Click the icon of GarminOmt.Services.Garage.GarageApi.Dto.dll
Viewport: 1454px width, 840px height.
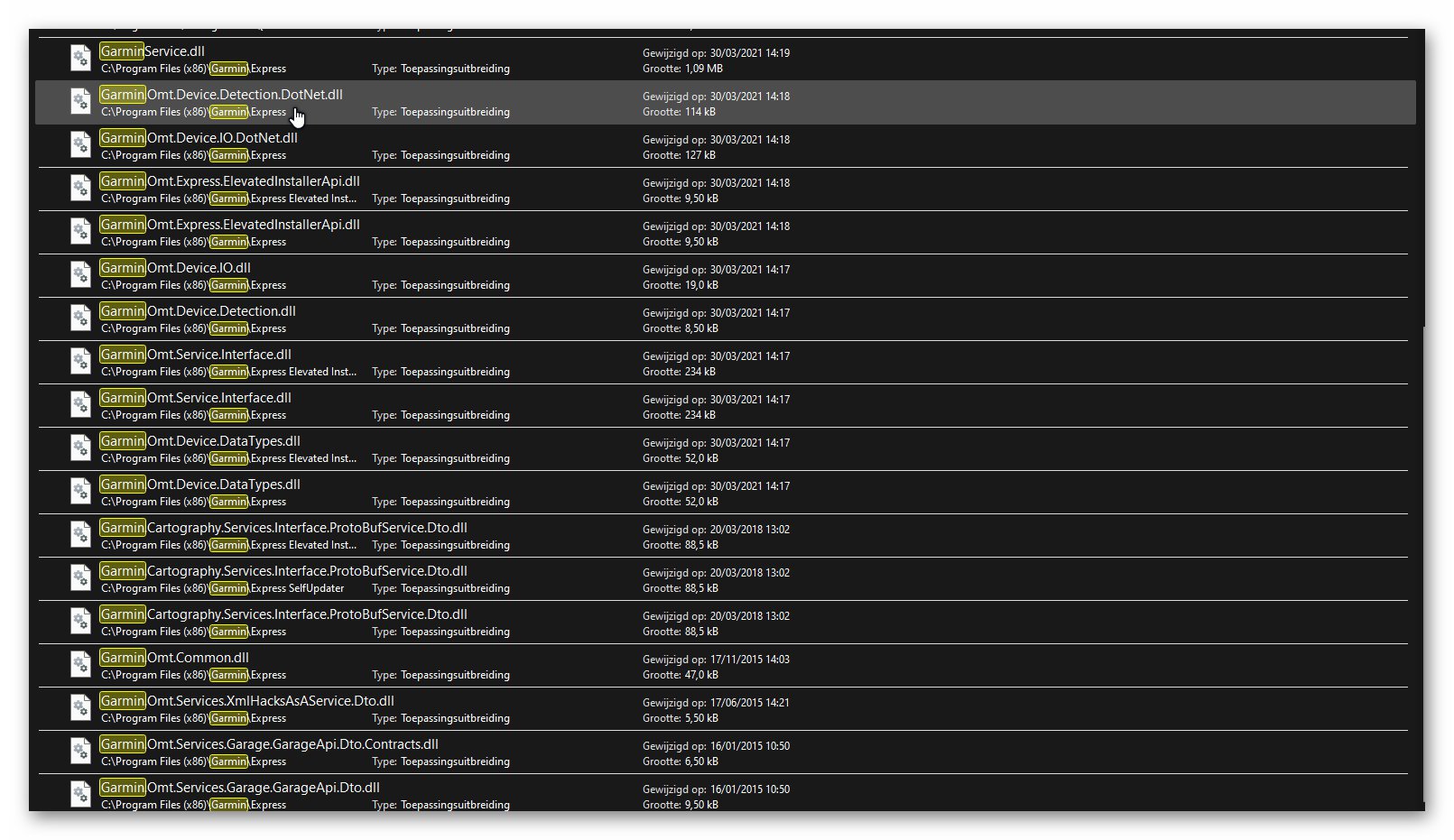(x=80, y=795)
